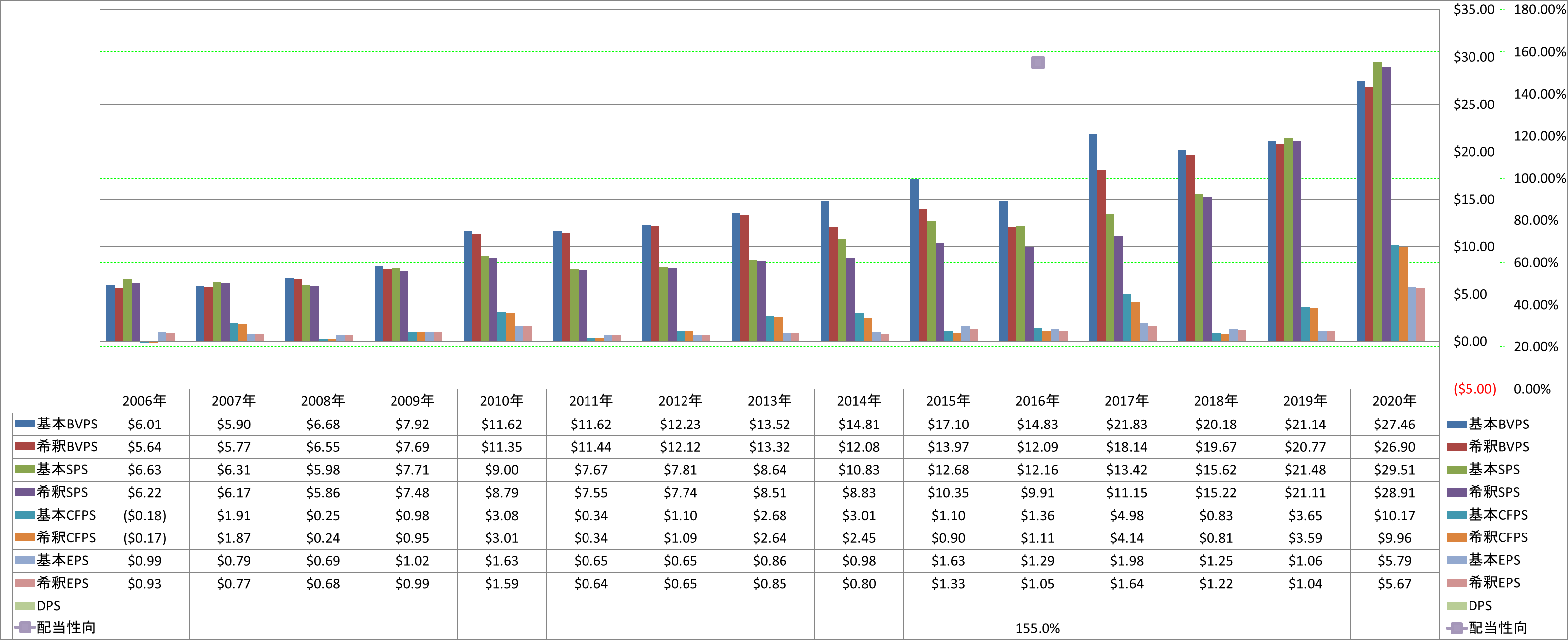Viewport: 1568px width, 640px height.
Task: Select the 2019年 希釈SPS purple bar
Action: pos(1296,242)
